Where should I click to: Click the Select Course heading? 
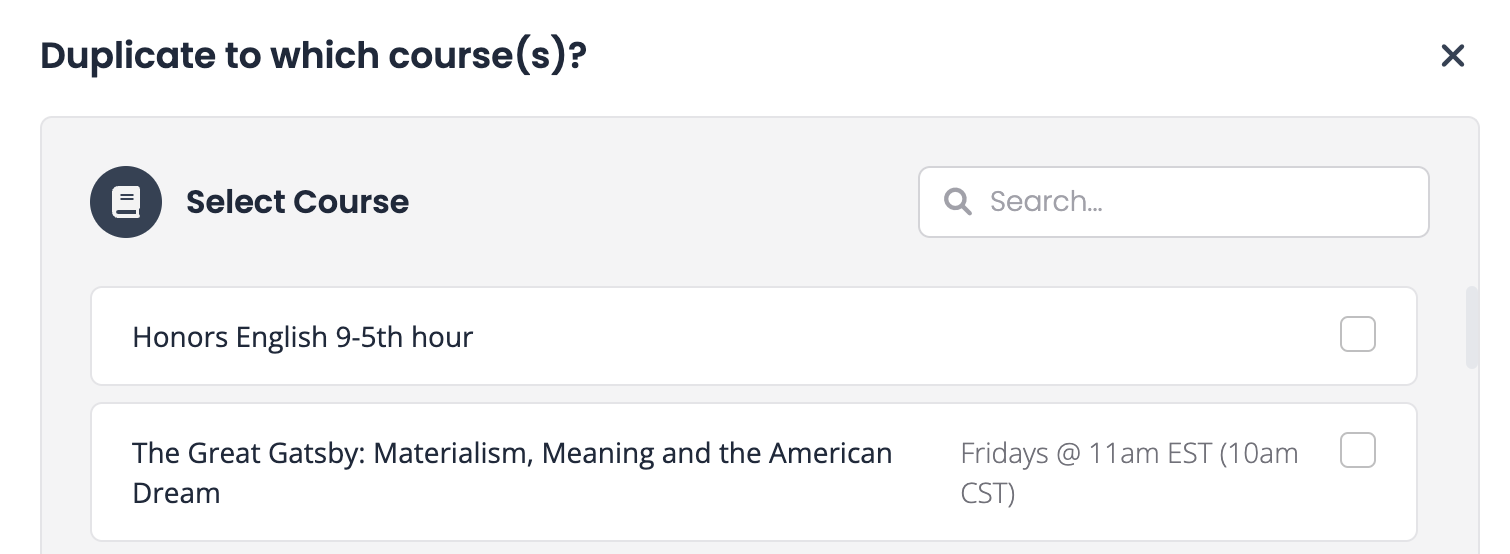pyautogui.click(x=297, y=202)
